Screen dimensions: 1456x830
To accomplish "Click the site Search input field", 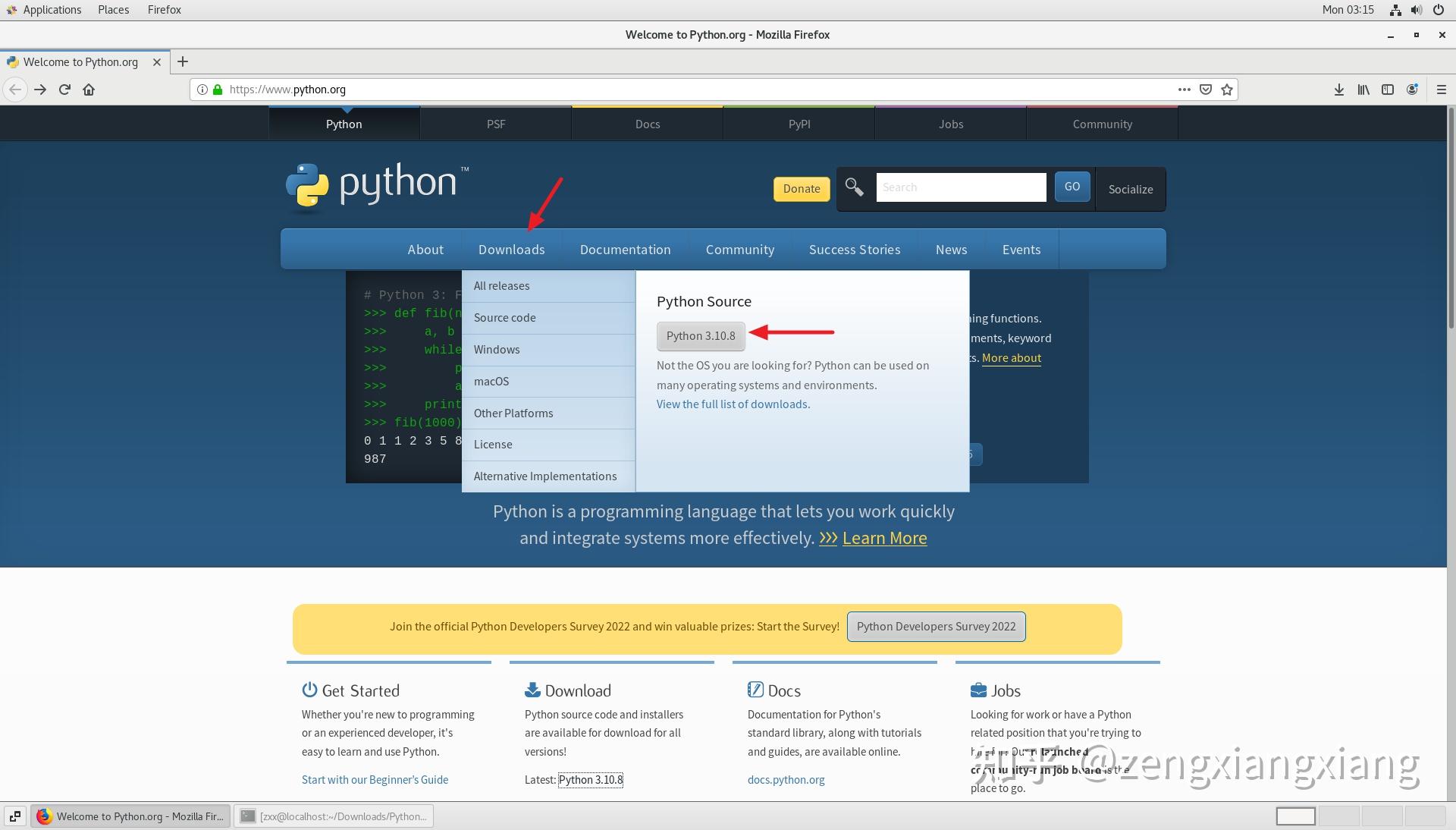I will (x=961, y=187).
